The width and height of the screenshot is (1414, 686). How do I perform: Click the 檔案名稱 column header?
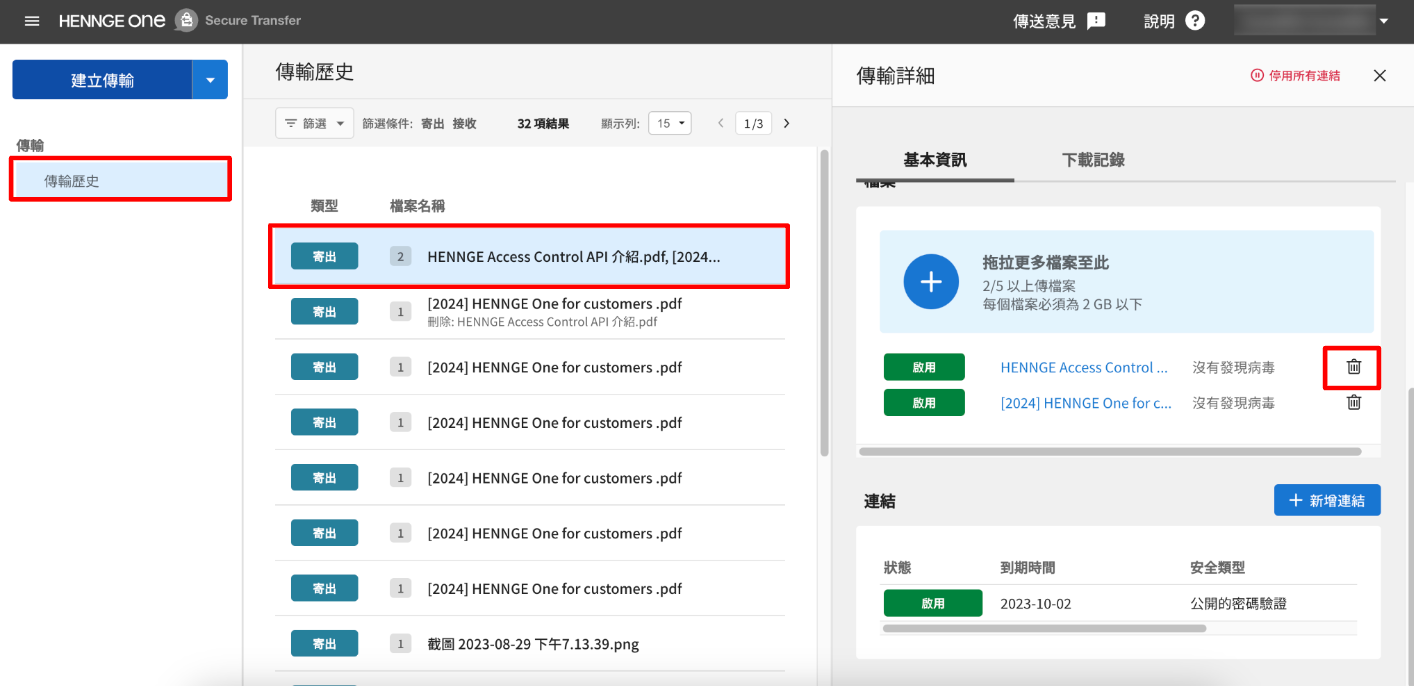tap(417, 206)
